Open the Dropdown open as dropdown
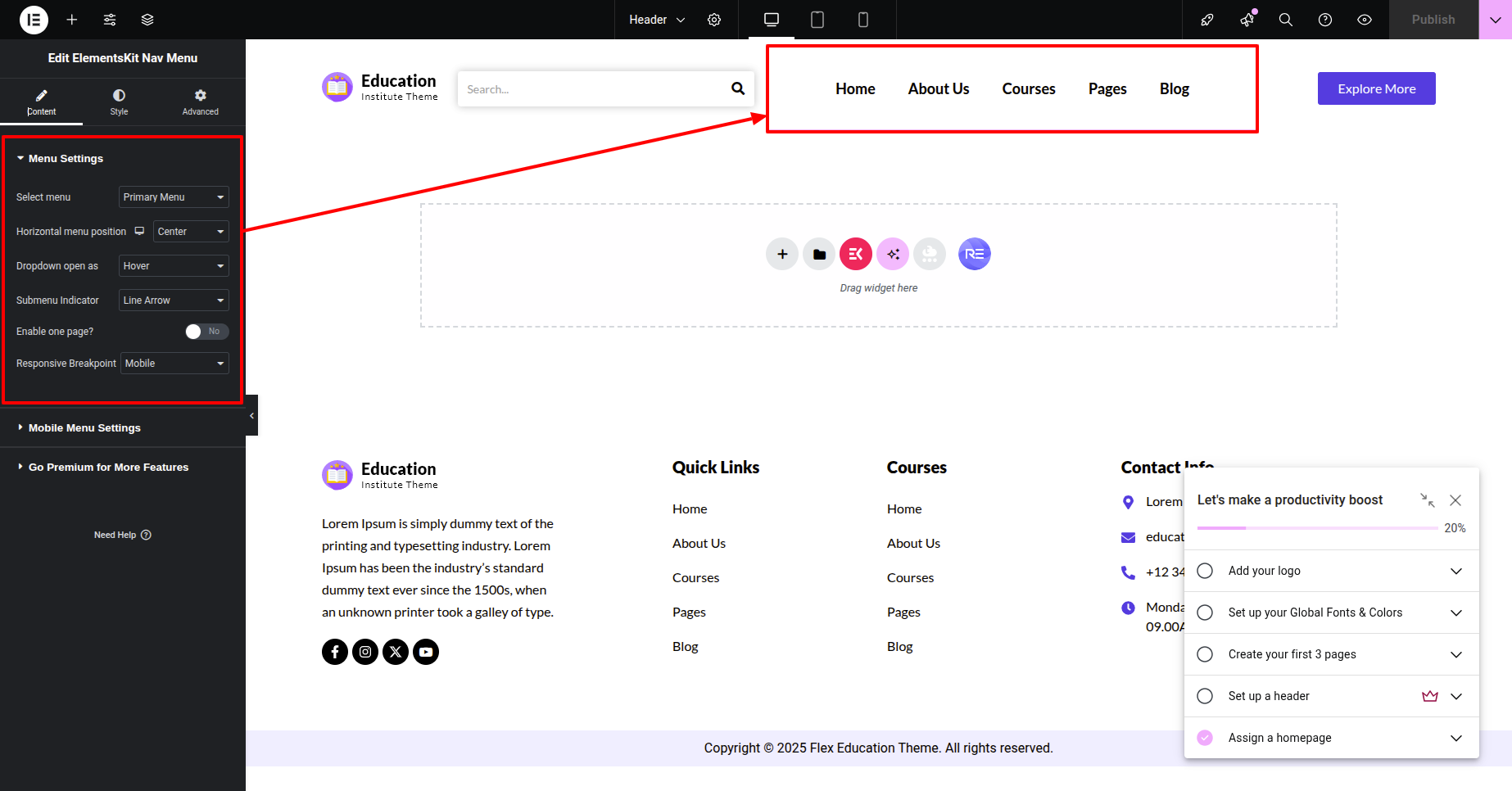 click(x=174, y=266)
